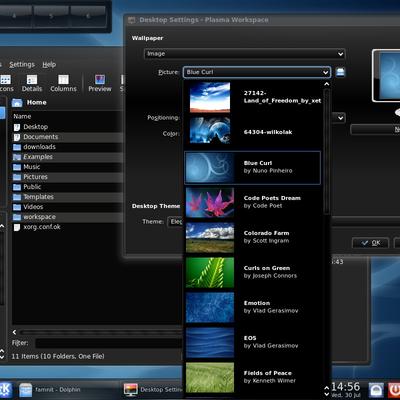Click the Filter input field in Dolphin
Viewport: 400px width, 400px height.
tap(108, 343)
